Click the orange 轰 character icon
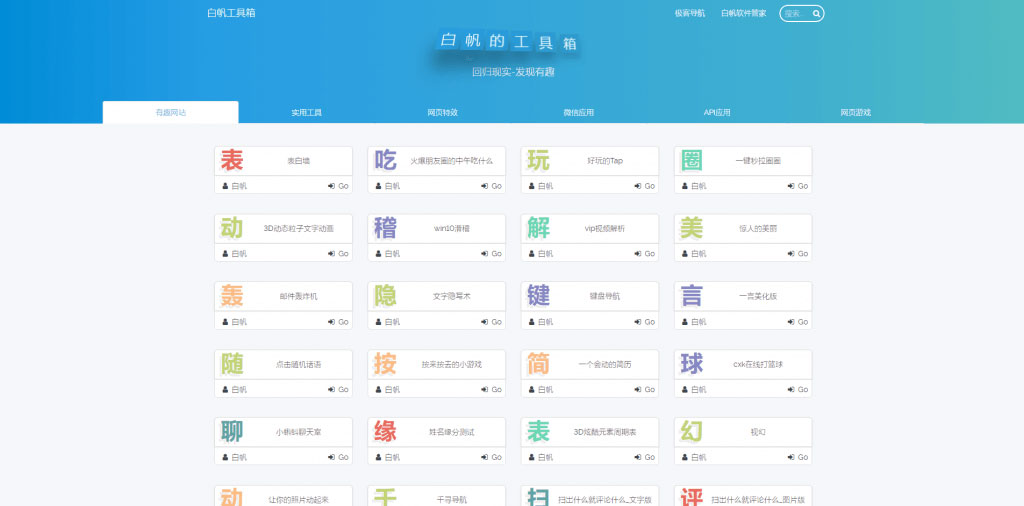Image resolution: width=1024 pixels, height=506 pixels. tap(232, 296)
